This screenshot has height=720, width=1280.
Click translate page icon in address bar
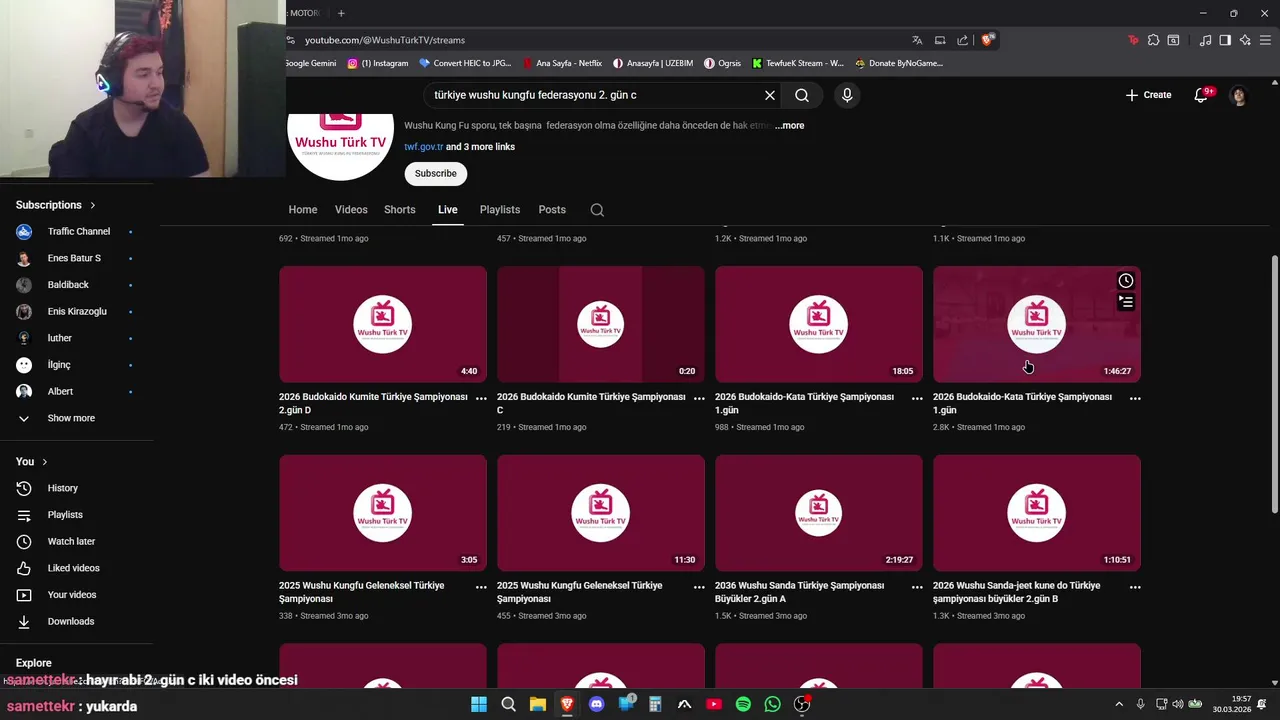pos(917,40)
